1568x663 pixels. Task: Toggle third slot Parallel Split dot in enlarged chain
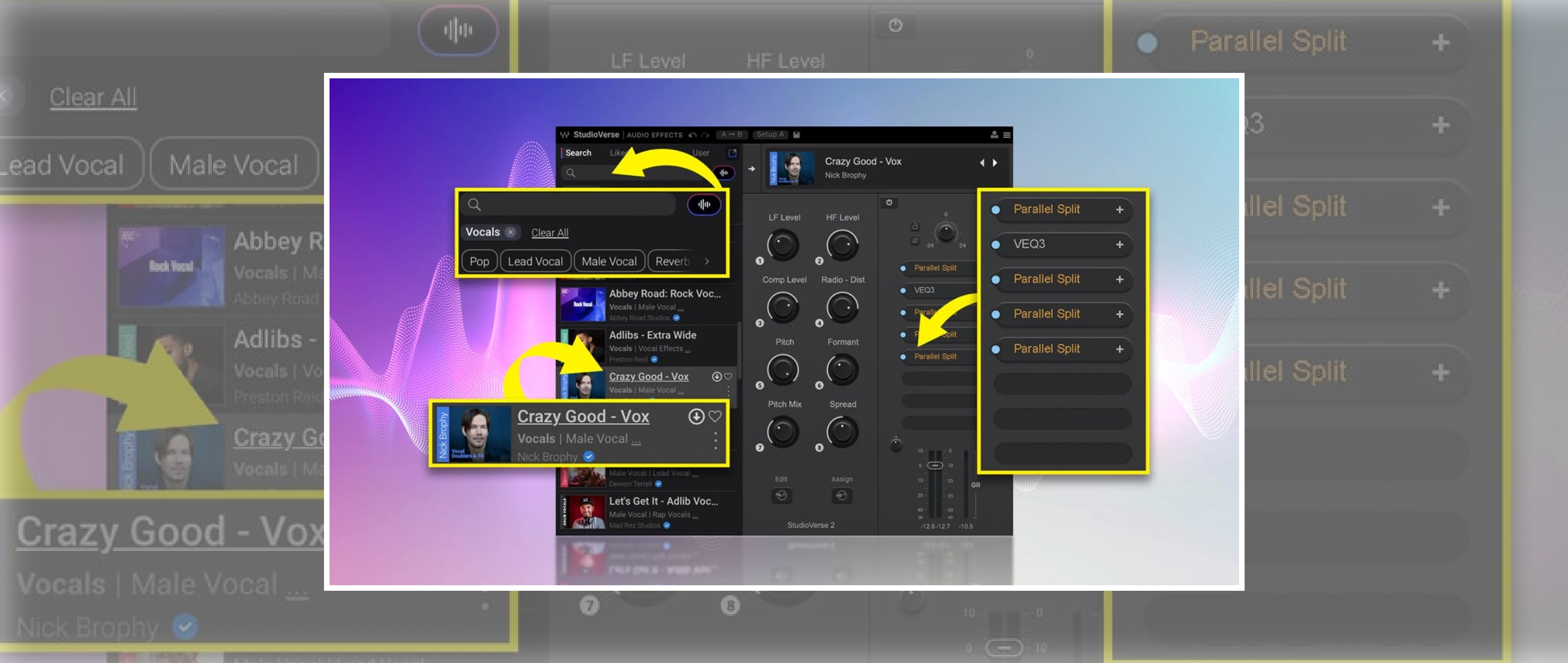tap(996, 280)
